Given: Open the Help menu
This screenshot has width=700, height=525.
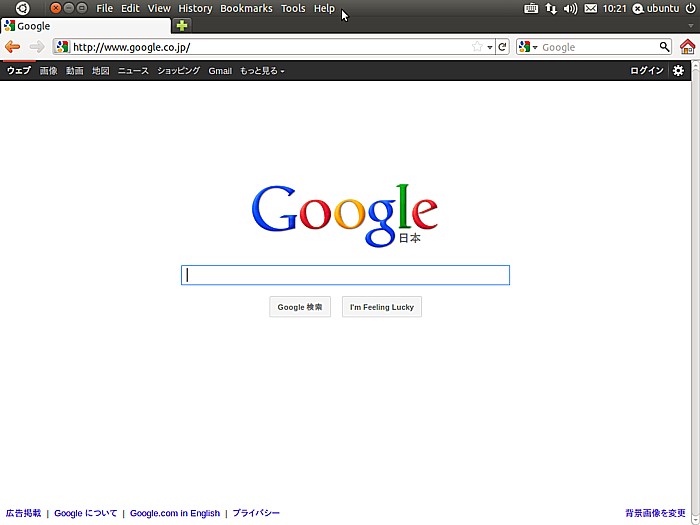Looking at the screenshot, I should click(324, 8).
